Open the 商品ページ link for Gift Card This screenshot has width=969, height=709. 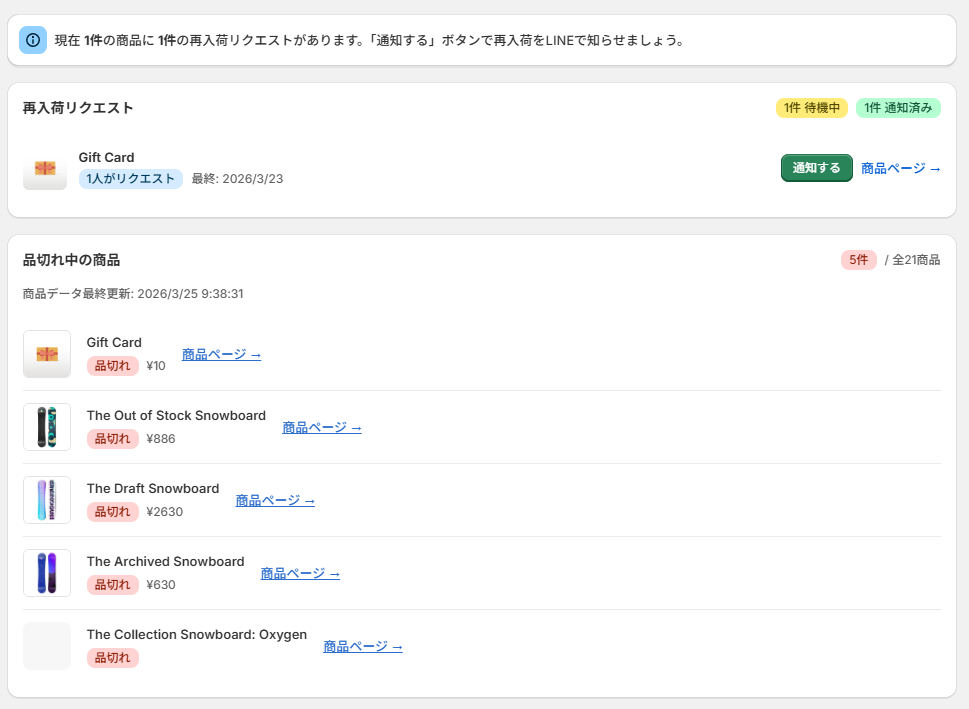click(220, 354)
